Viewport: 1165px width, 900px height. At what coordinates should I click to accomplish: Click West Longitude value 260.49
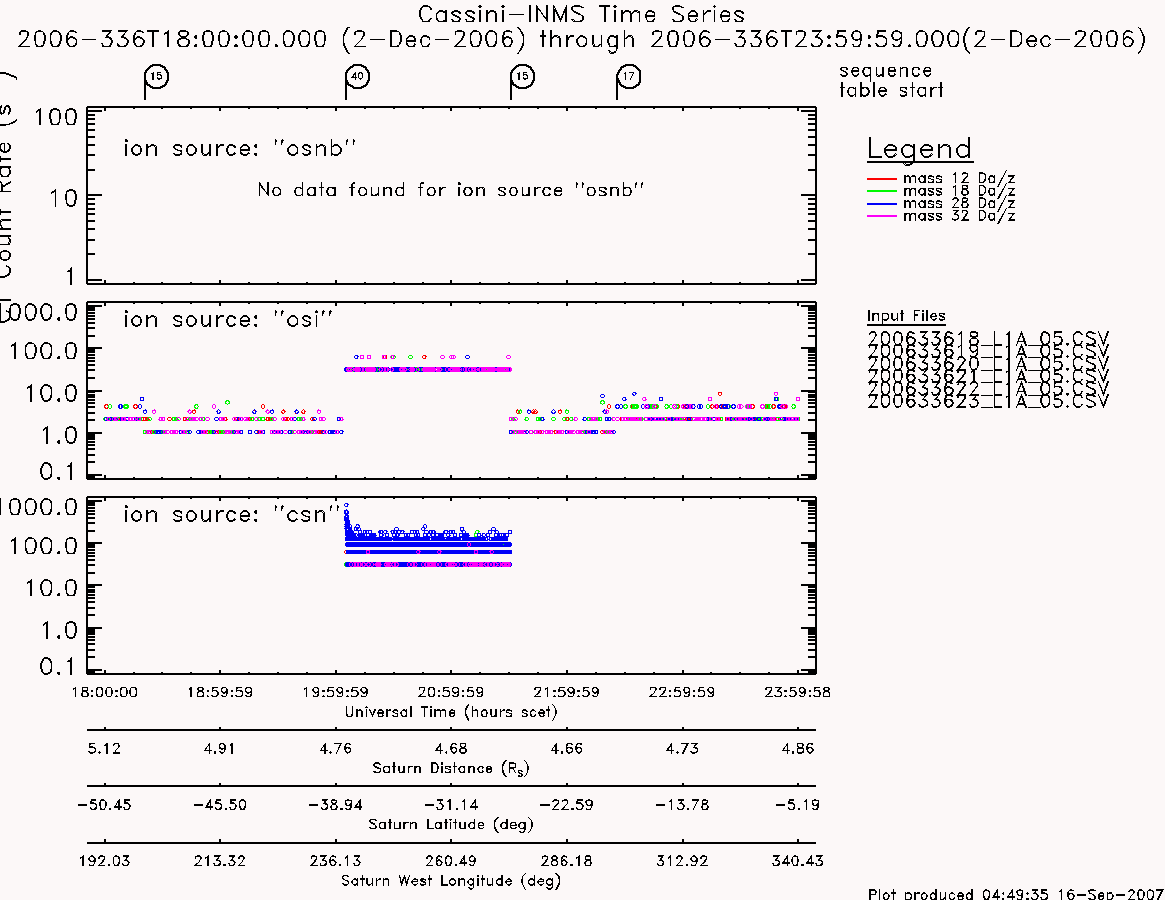450,861
